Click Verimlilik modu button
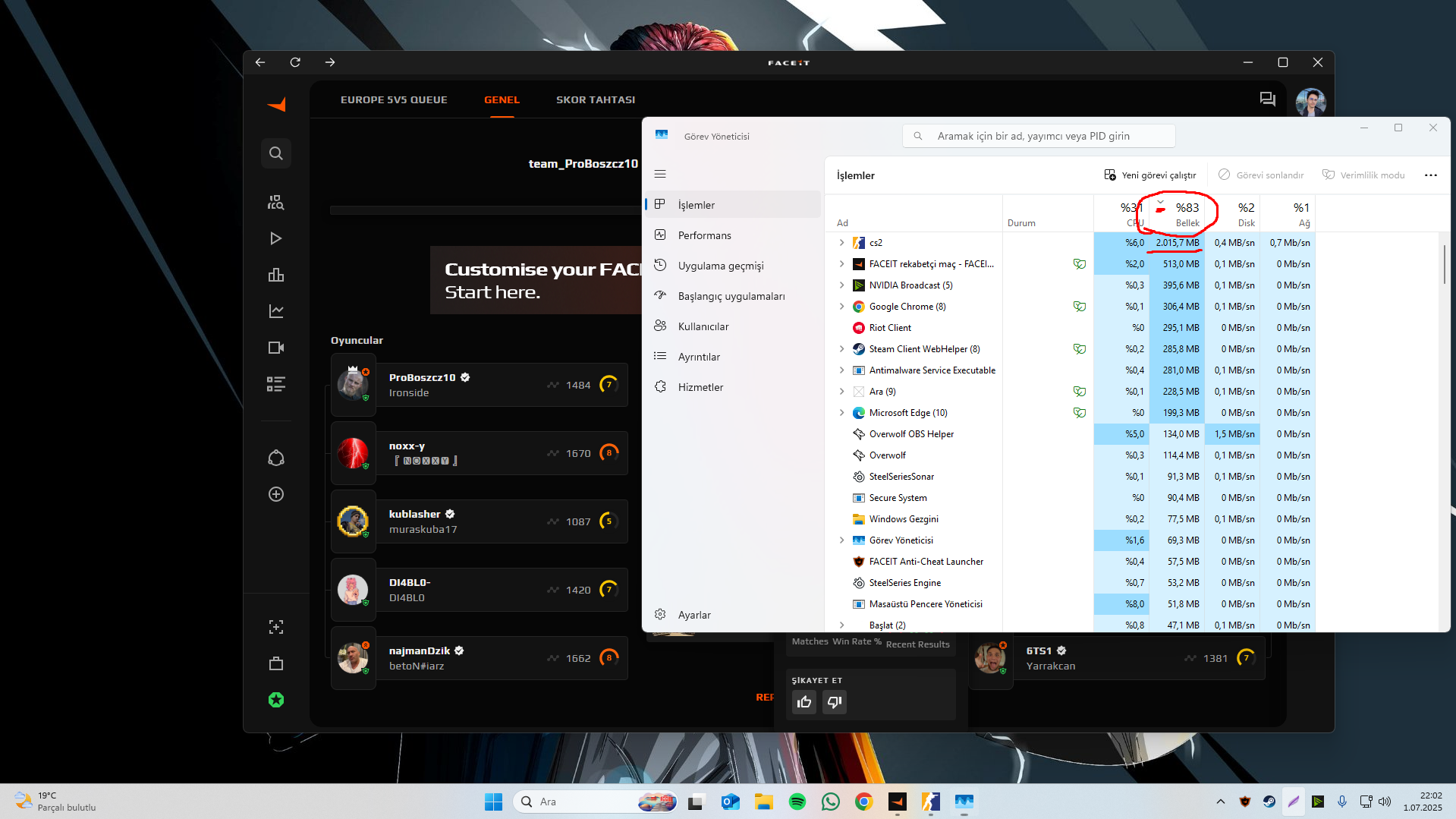The height and width of the screenshot is (819, 1456). pos(1363,175)
